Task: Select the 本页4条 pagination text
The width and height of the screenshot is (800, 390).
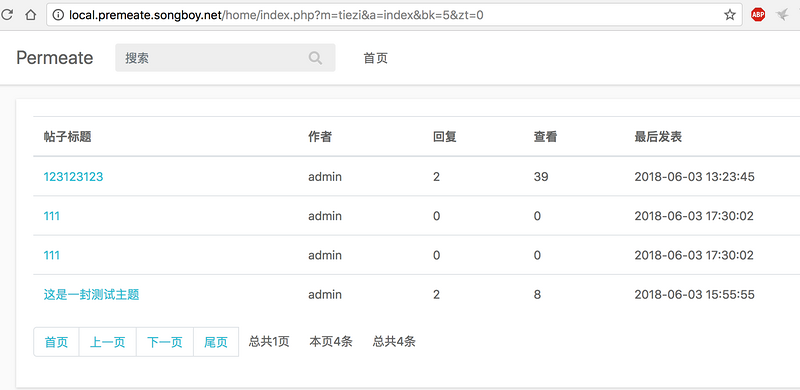Action: [x=331, y=342]
